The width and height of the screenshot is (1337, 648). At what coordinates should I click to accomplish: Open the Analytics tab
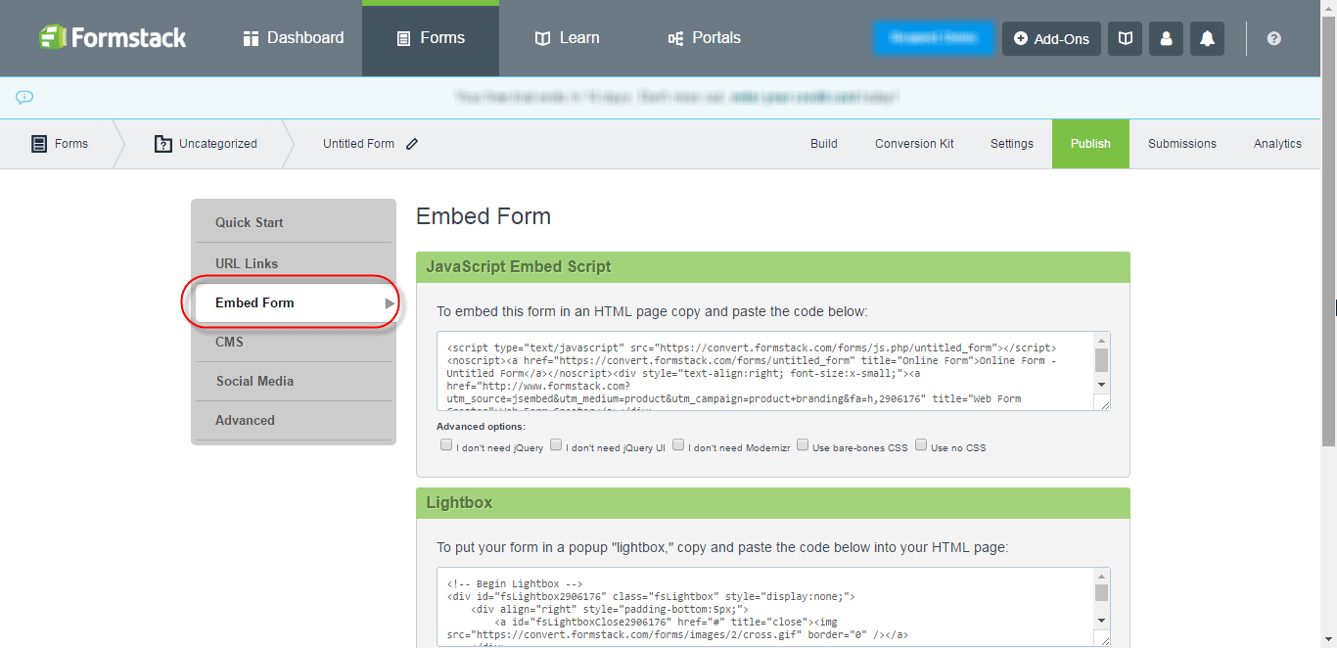pyautogui.click(x=1278, y=144)
